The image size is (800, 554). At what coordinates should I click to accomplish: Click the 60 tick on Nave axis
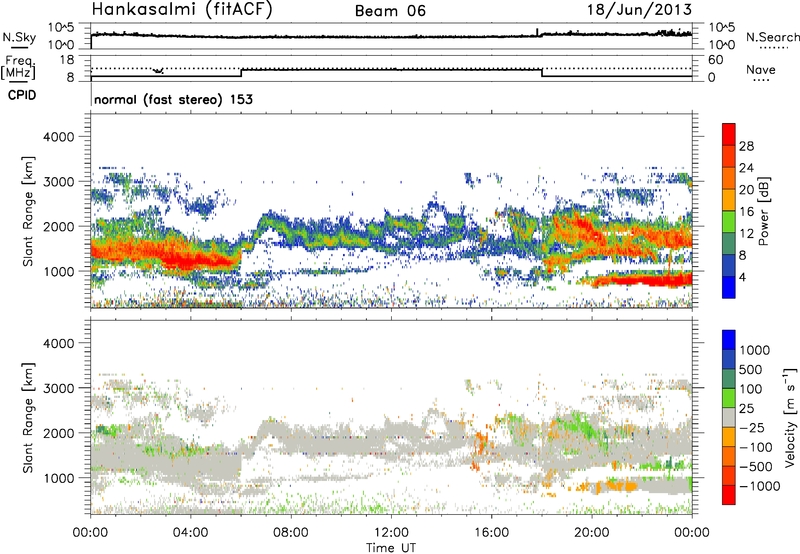(715, 60)
